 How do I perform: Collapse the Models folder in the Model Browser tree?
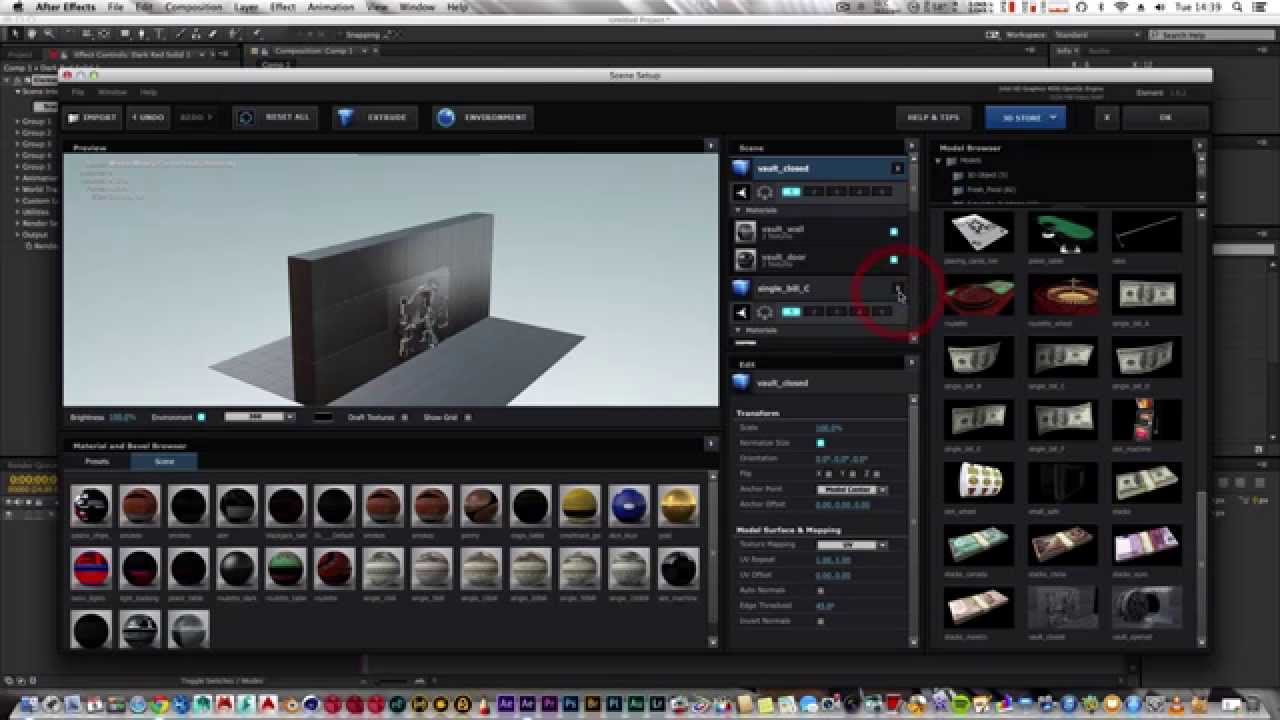coord(939,160)
